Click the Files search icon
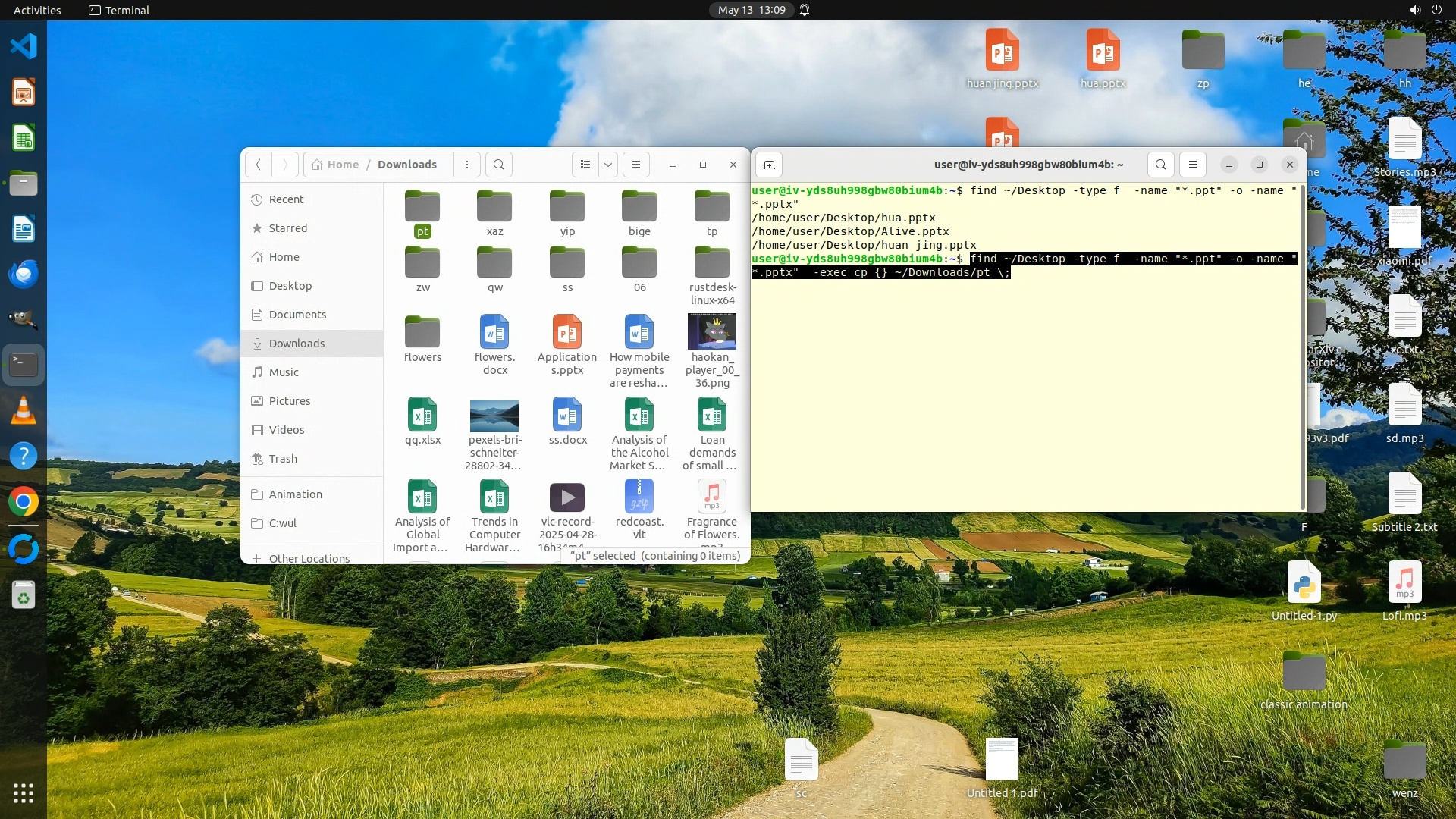This screenshot has width=1456, height=819. click(x=498, y=165)
